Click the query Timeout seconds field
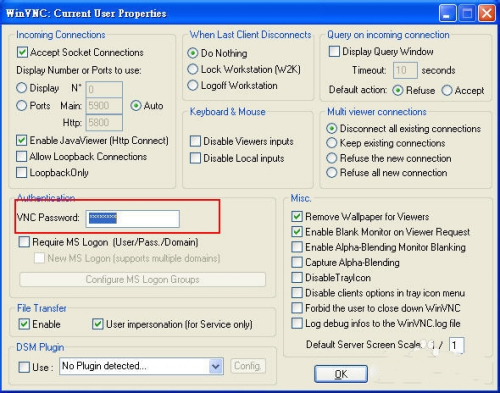Viewport: 500px width, 393px height. coord(405,70)
